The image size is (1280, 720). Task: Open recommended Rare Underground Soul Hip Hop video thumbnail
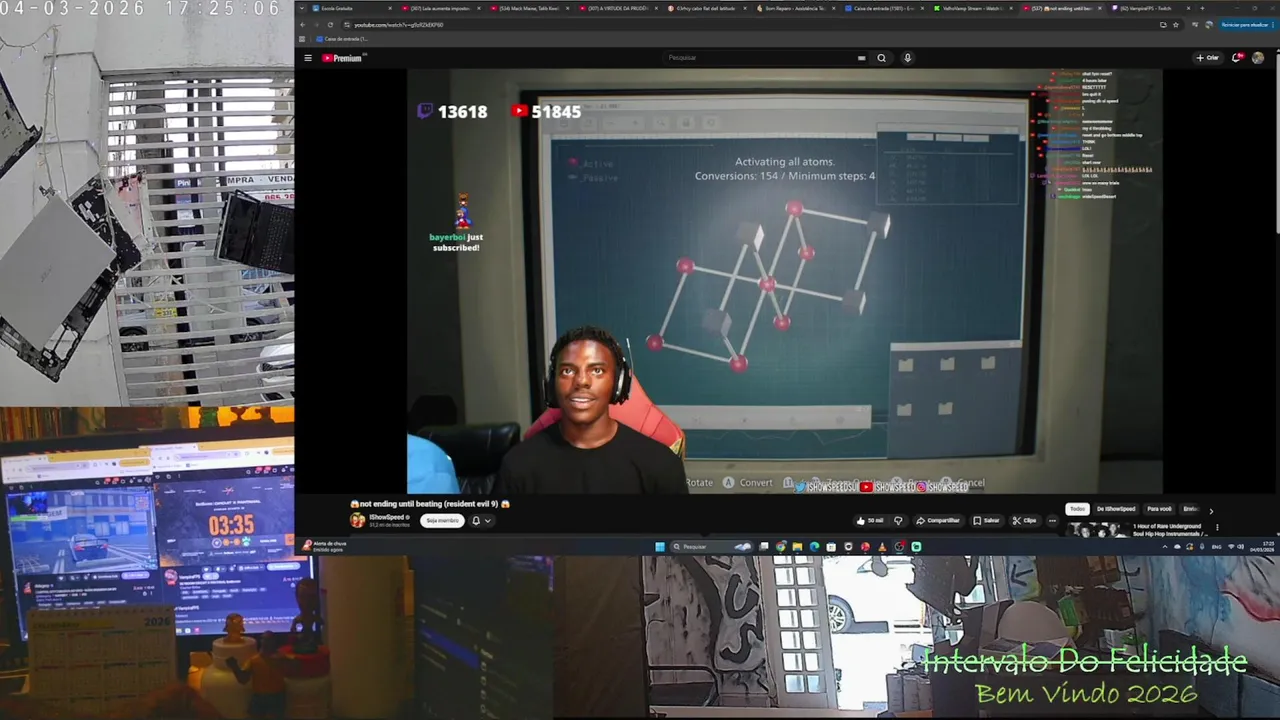1098,530
